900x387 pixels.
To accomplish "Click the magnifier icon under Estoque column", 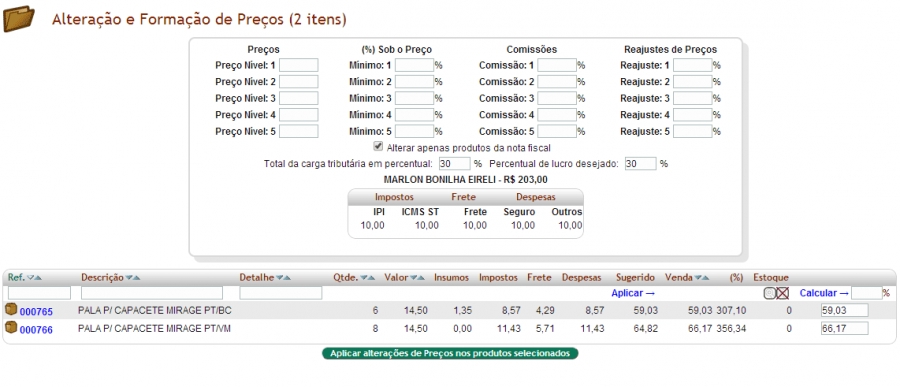I will click(x=770, y=293).
